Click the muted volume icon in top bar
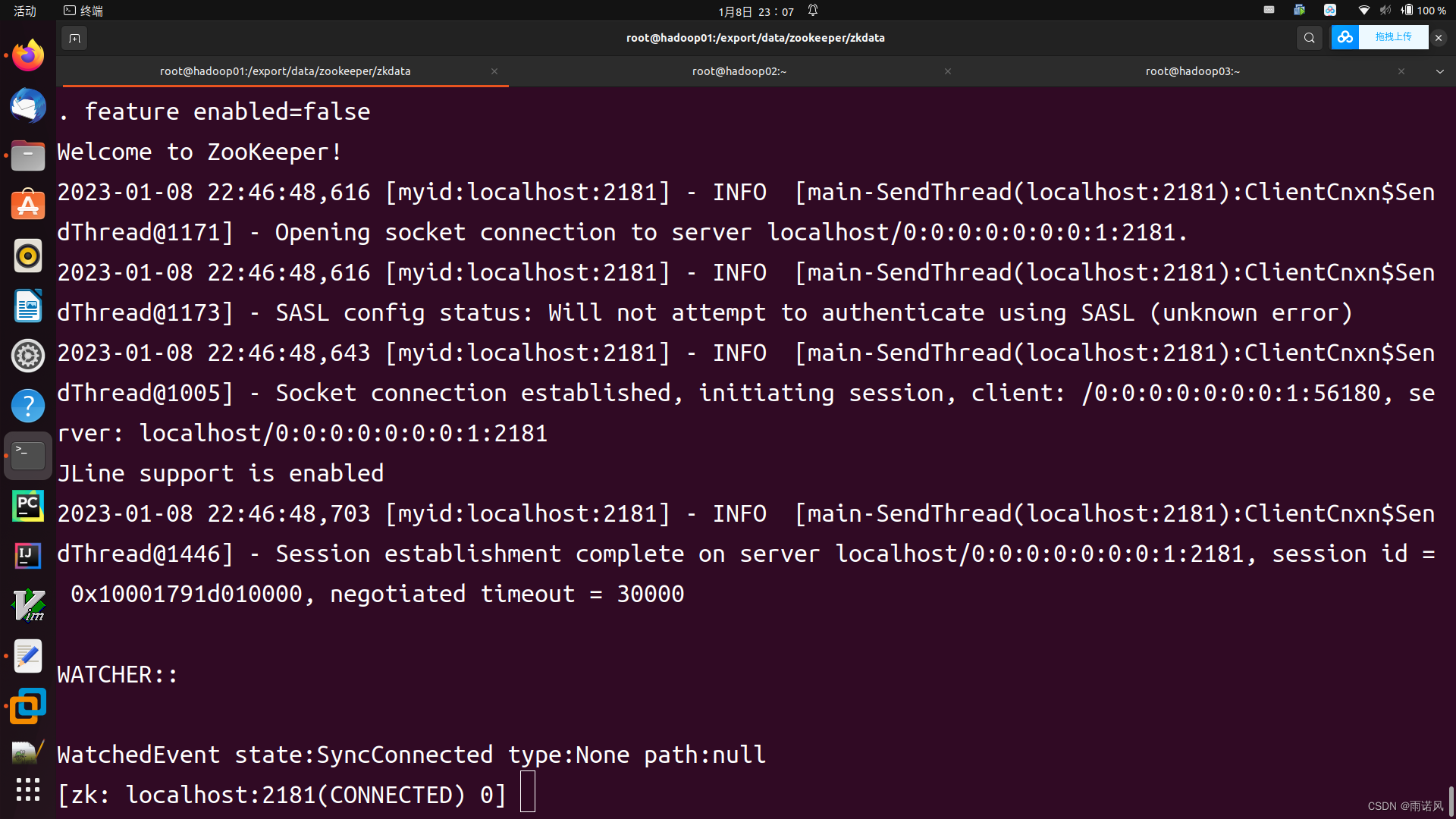 [x=1385, y=11]
